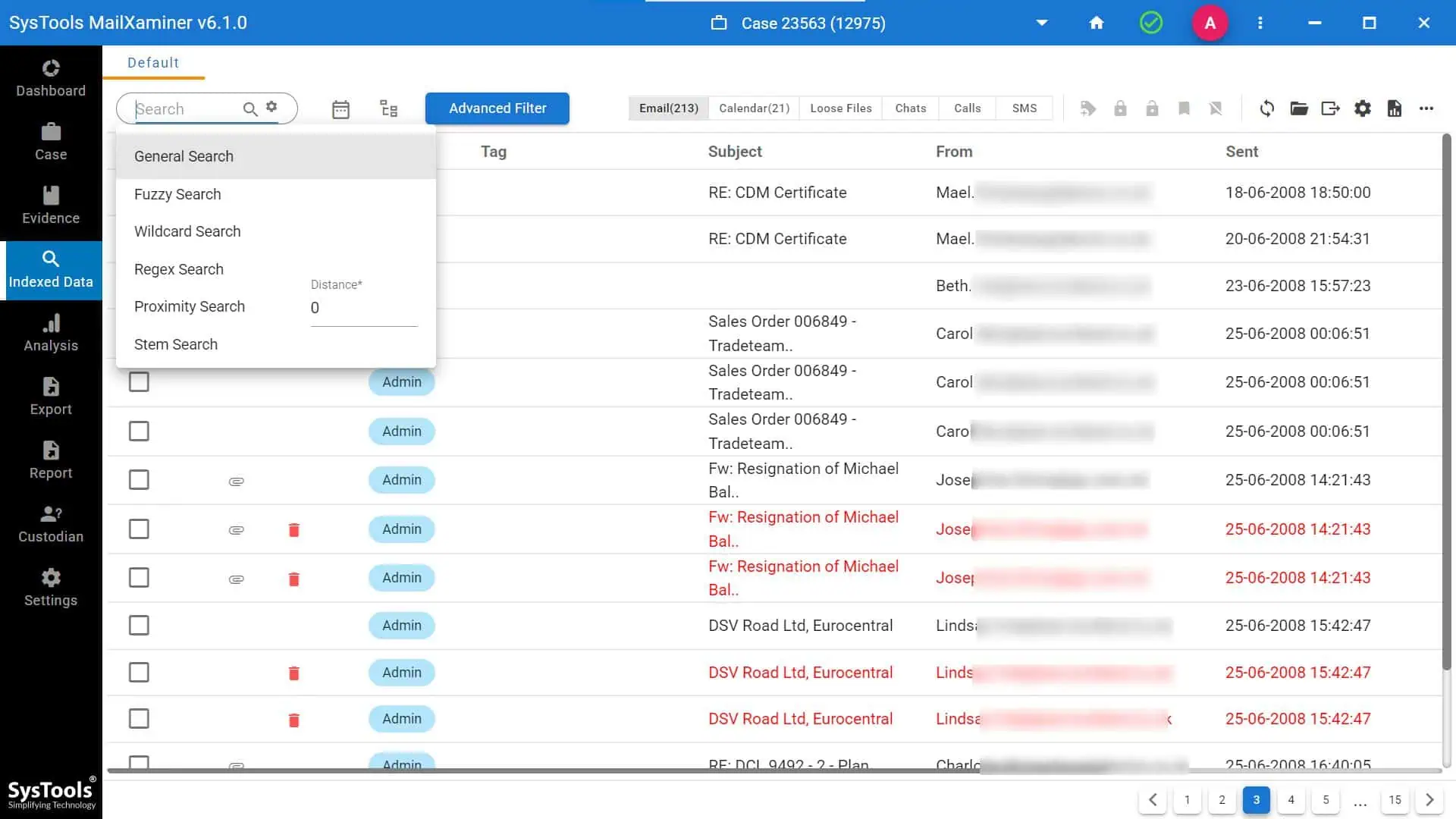Viewport: 1456px width, 819px height.
Task: Choose Proximity Search option
Action: pos(190,306)
